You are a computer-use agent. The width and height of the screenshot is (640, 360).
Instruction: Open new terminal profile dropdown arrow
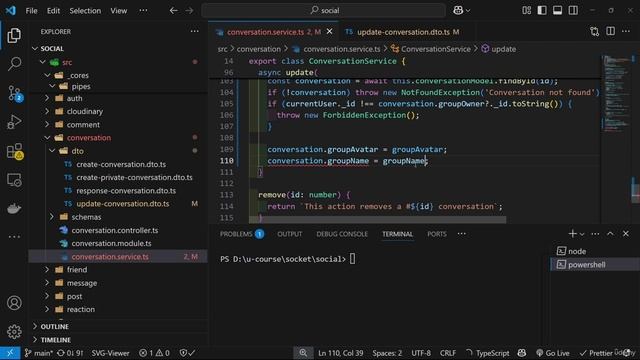click(x=582, y=234)
